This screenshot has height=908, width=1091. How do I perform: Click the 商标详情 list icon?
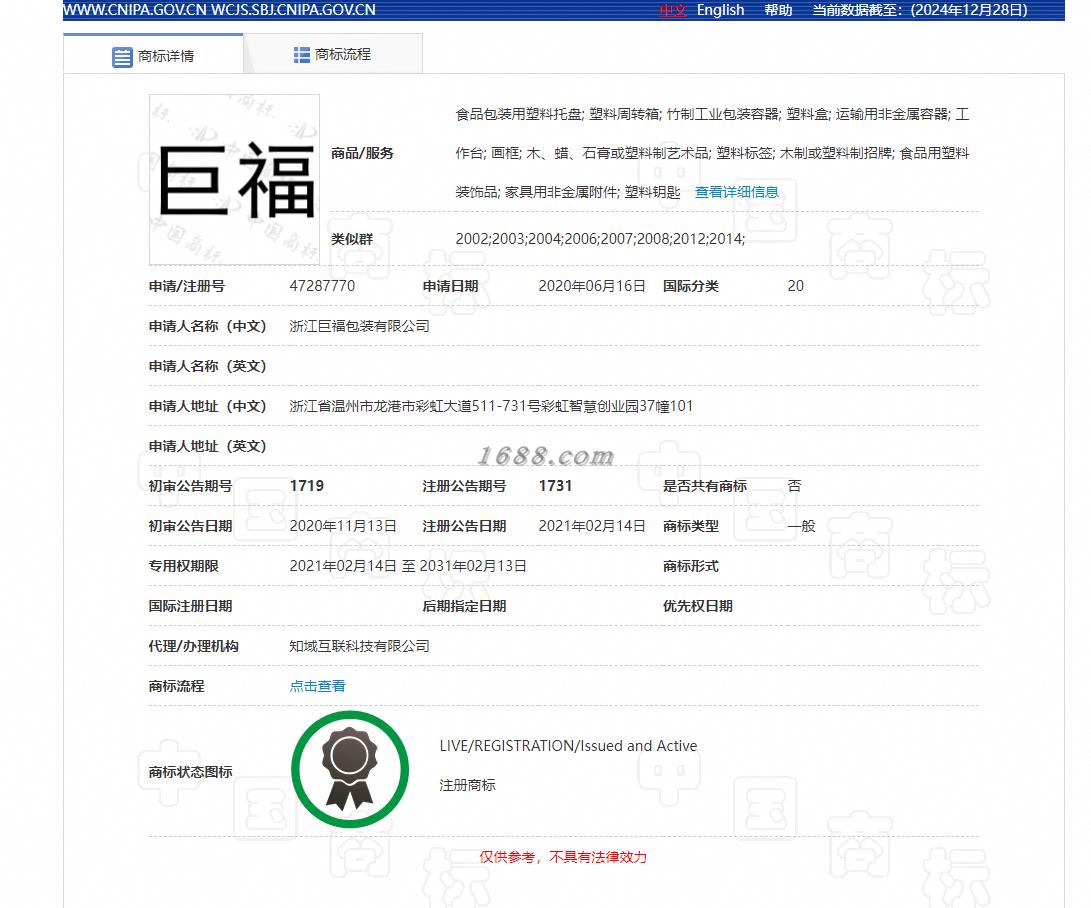click(122, 57)
